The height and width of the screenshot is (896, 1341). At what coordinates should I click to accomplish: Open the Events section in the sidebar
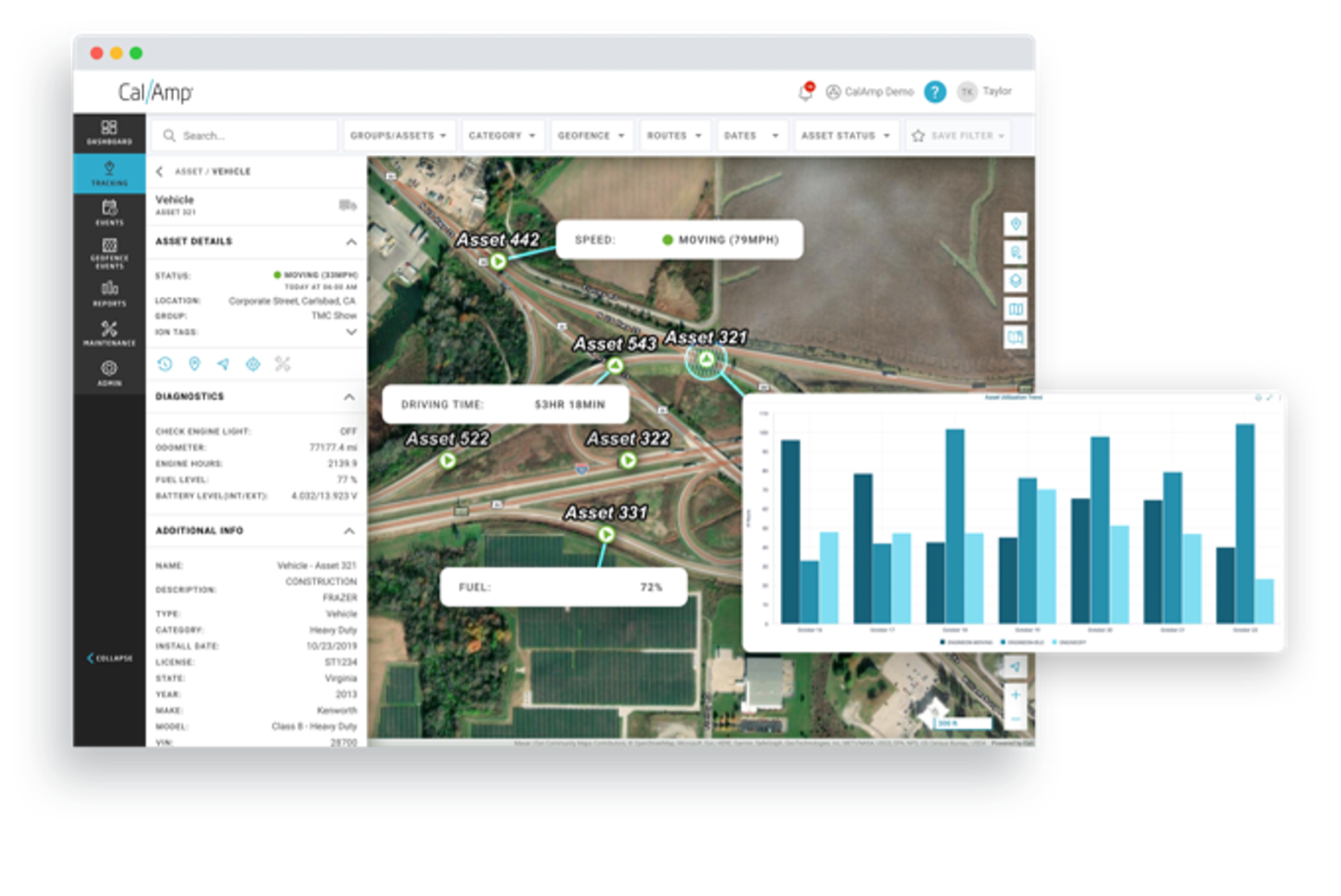point(108,212)
